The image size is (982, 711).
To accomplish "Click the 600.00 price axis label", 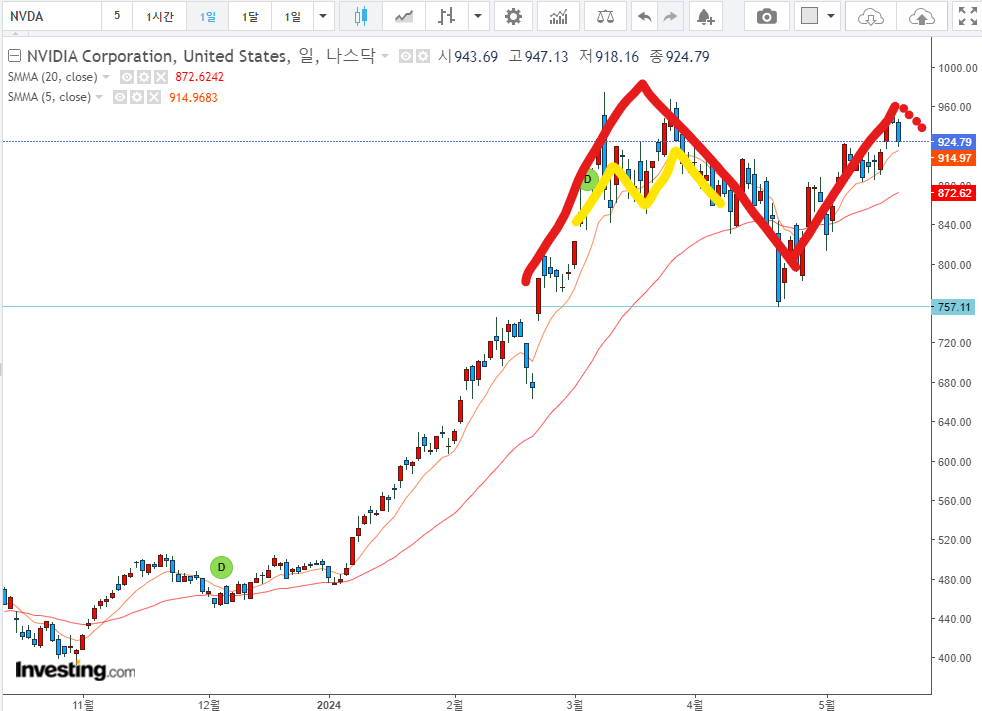I will pos(954,462).
